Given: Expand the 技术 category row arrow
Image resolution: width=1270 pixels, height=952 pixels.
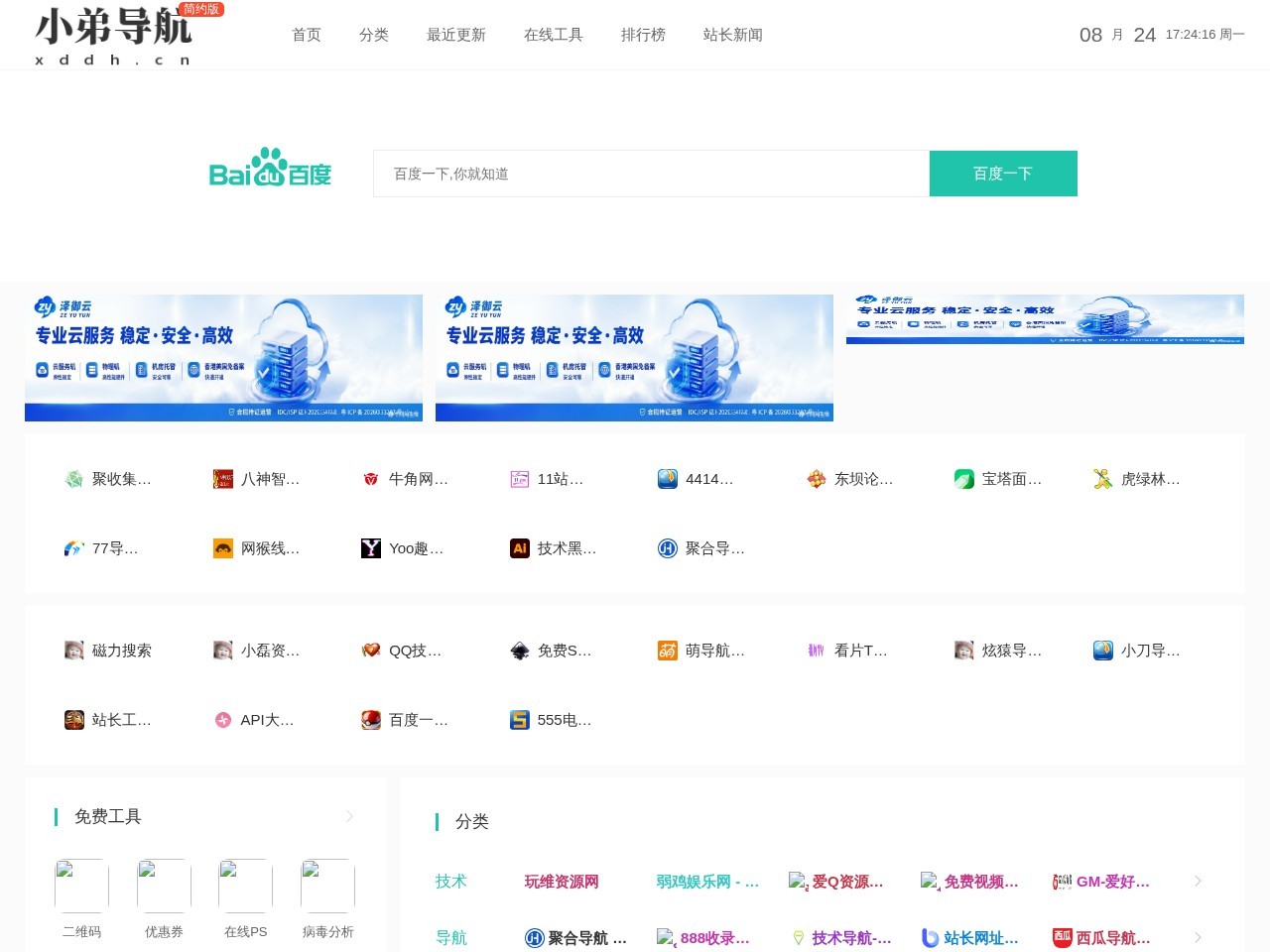Looking at the screenshot, I should (x=1198, y=881).
